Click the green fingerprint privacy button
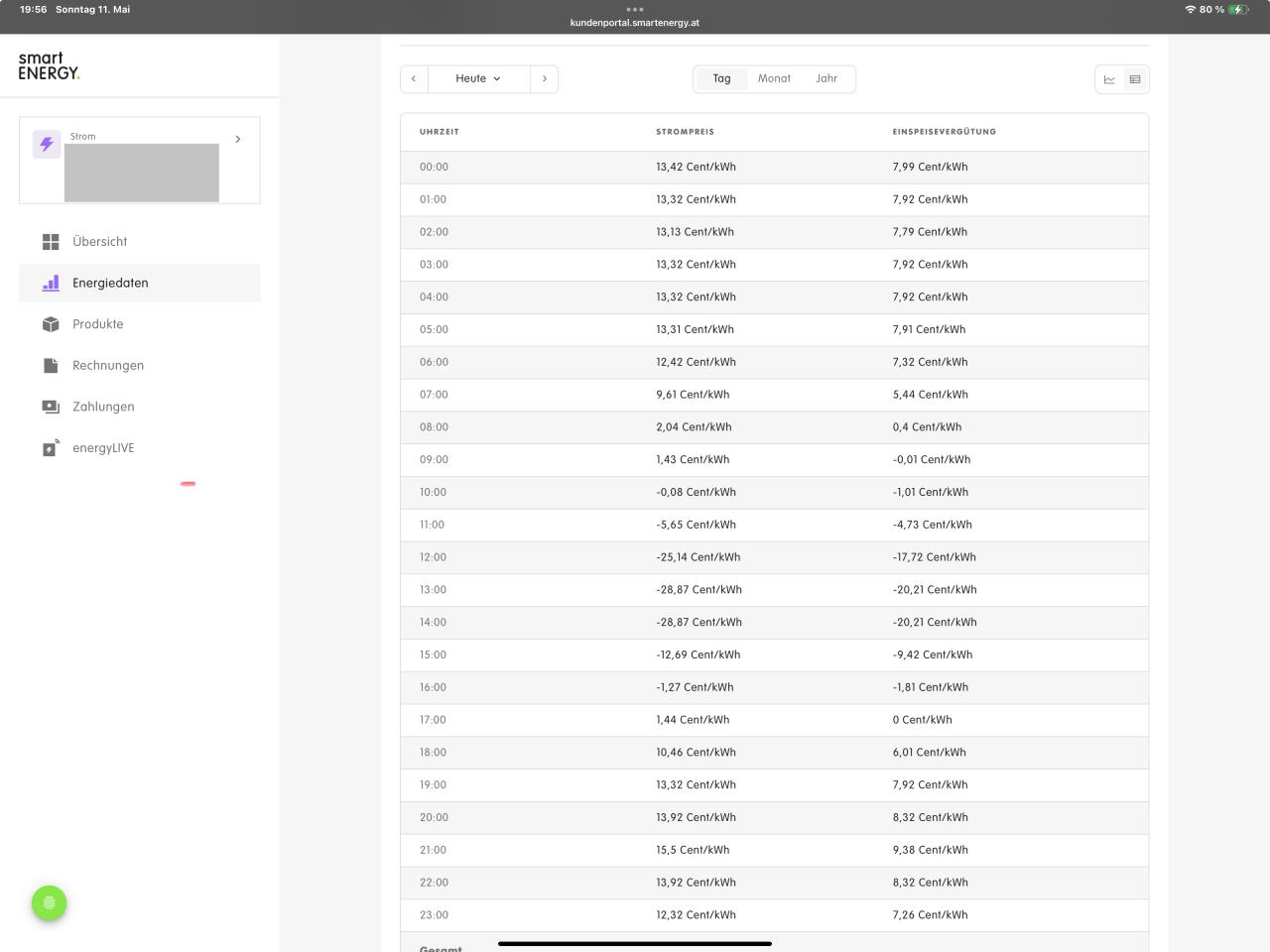Viewport: 1270px width, 952px height. pyautogui.click(x=49, y=902)
